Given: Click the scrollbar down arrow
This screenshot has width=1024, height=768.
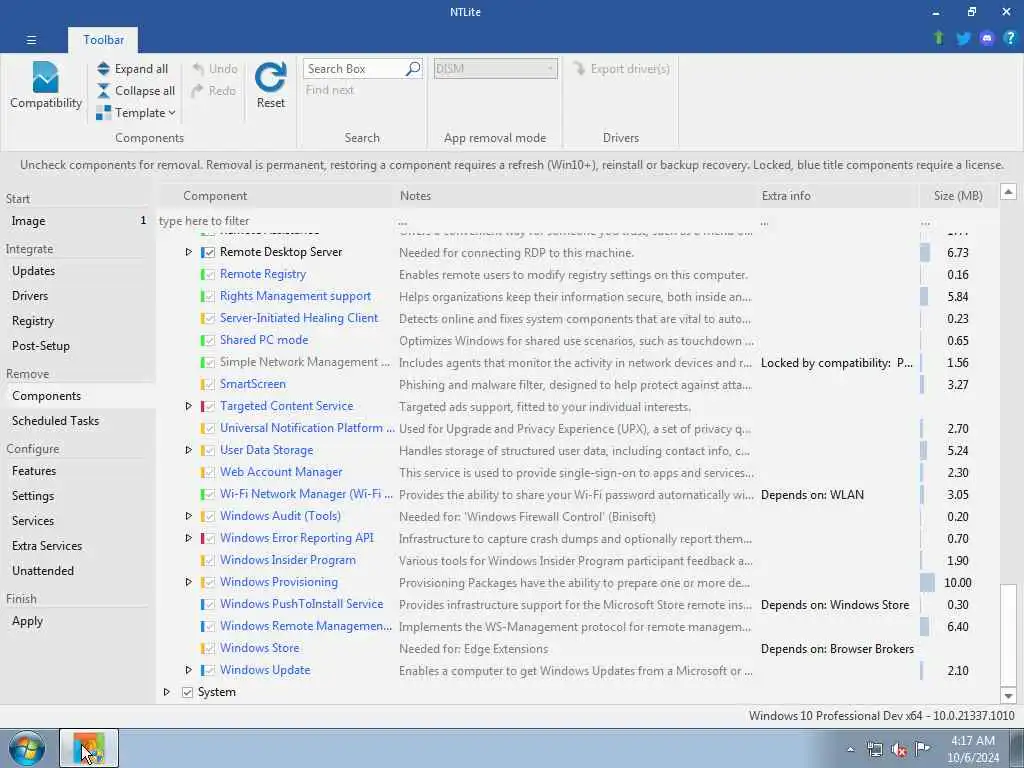Looking at the screenshot, I should pyautogui.click(x=1008, y=696).
